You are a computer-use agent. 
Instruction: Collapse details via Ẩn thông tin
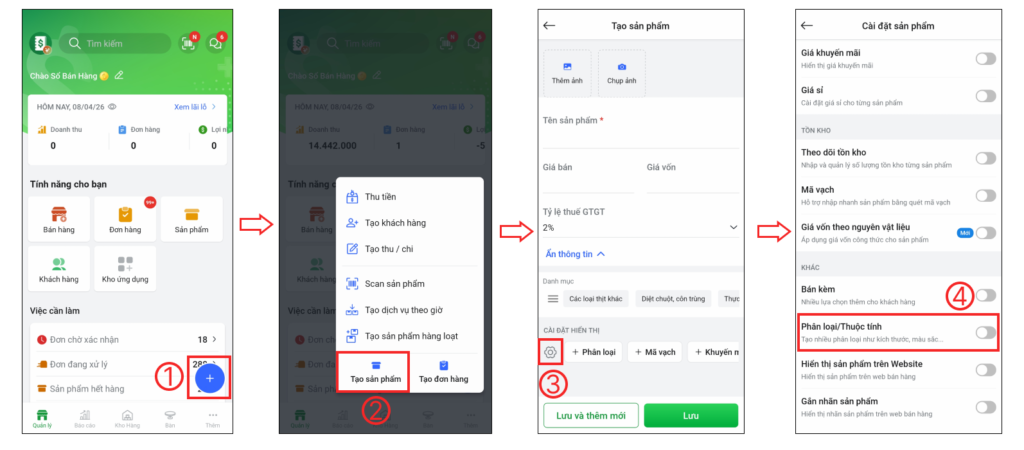tap(574, 254)
